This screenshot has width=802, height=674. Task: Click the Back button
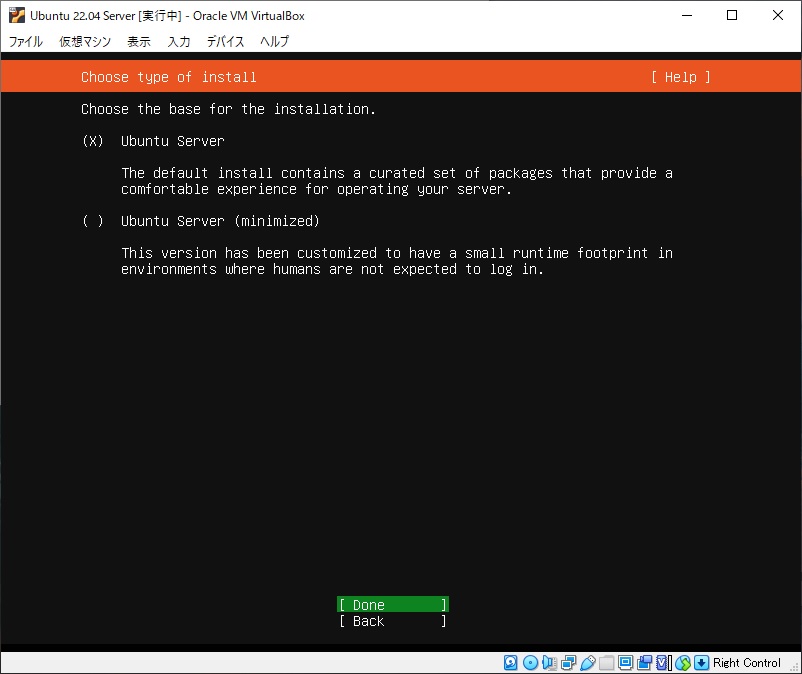coord(393,621)
